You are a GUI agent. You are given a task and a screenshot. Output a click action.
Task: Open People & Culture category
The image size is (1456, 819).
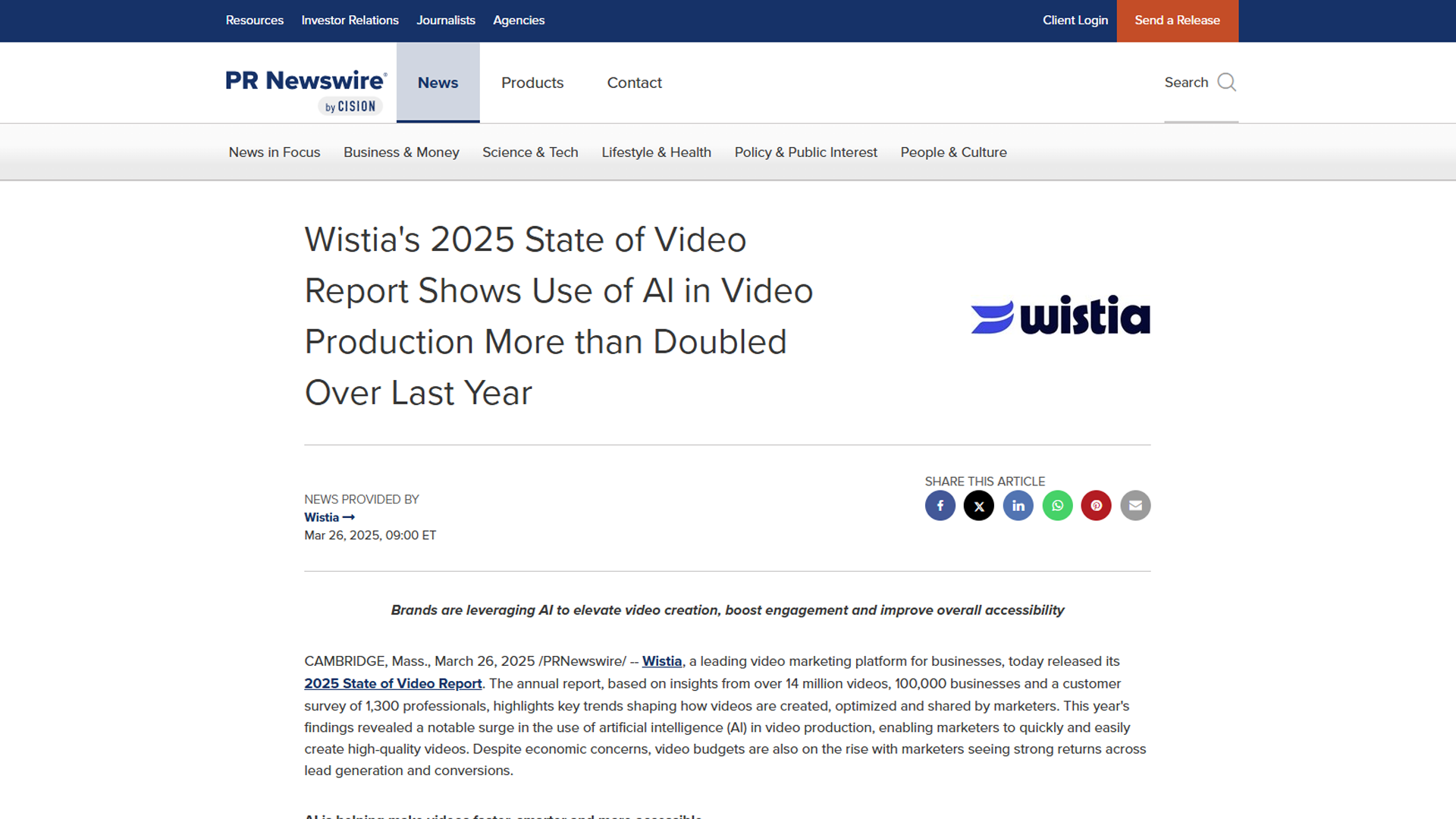click(x=953, y=152)
